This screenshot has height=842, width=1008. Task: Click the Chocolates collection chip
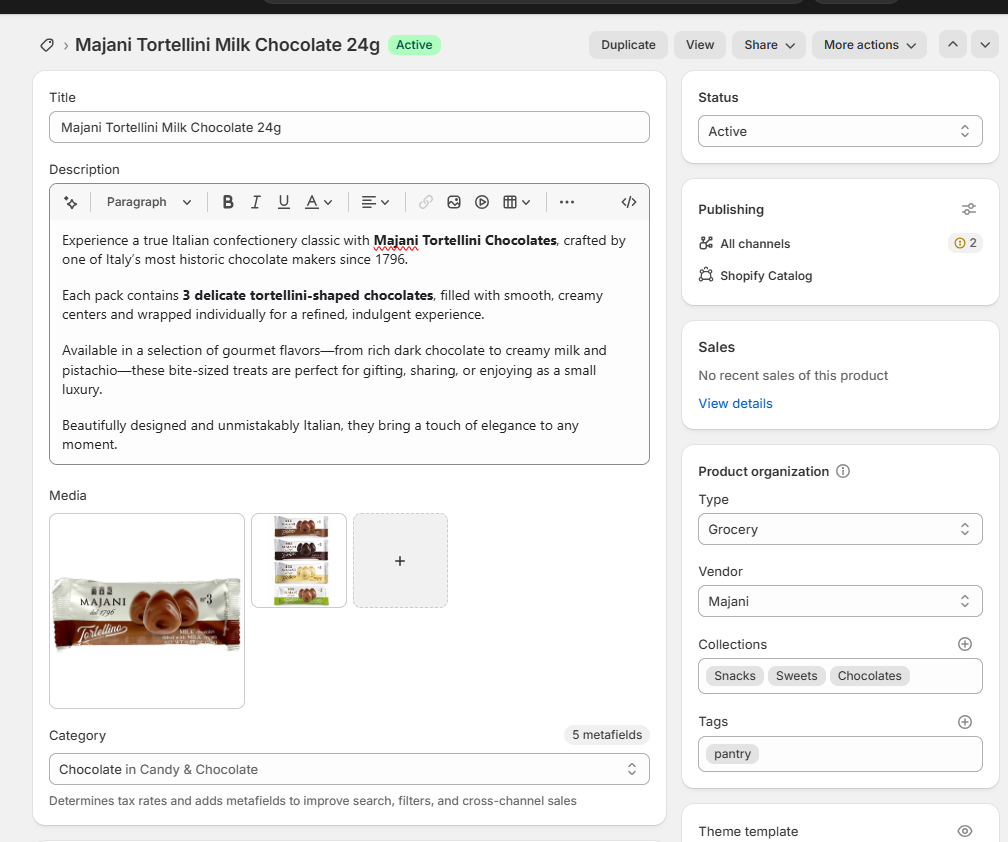point(869,676)
